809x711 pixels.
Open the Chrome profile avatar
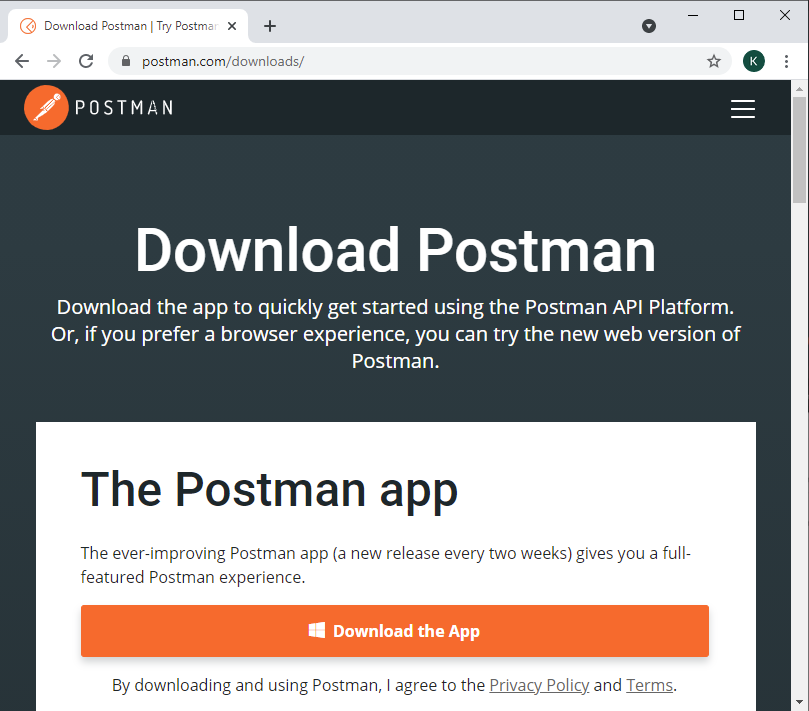[x=754, y=61]
